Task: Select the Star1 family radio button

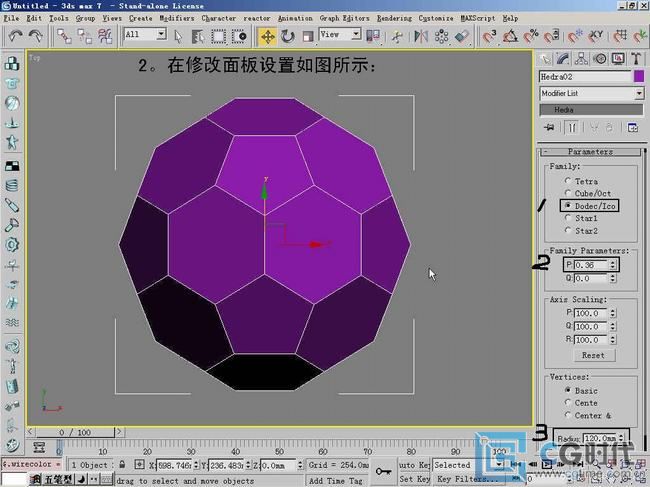Action: (568, 218)
